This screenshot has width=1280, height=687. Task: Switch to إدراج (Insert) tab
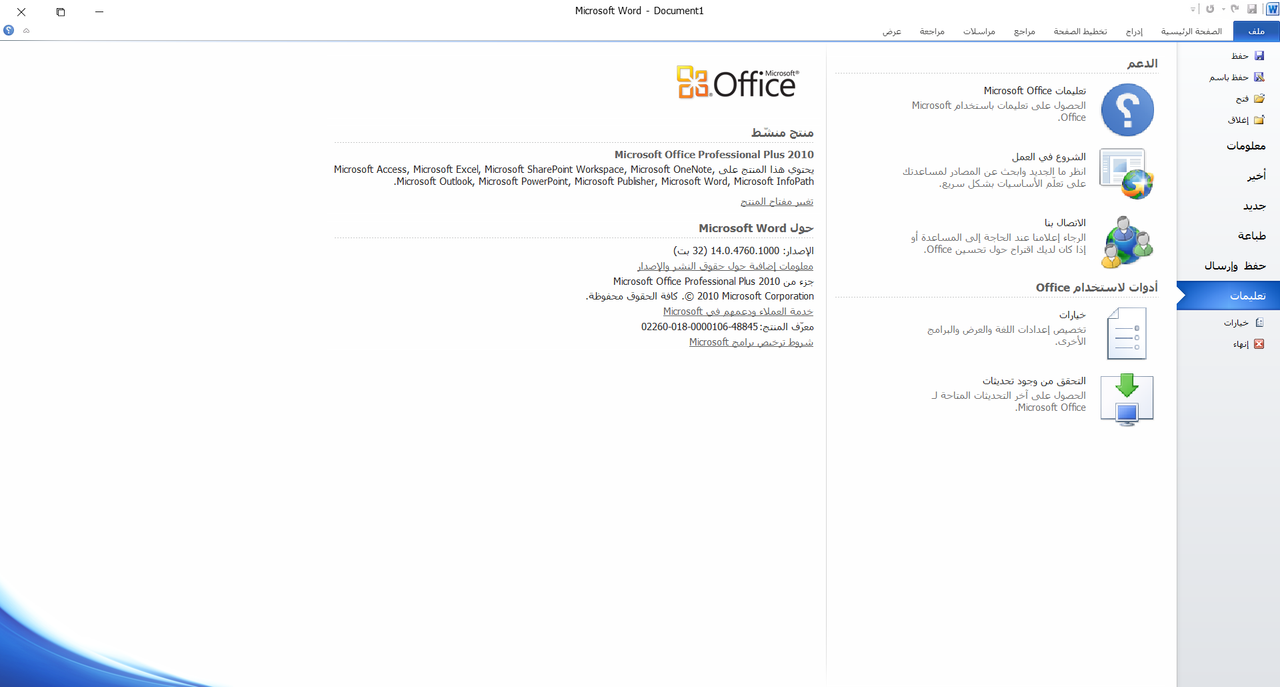pos(1134,31)
